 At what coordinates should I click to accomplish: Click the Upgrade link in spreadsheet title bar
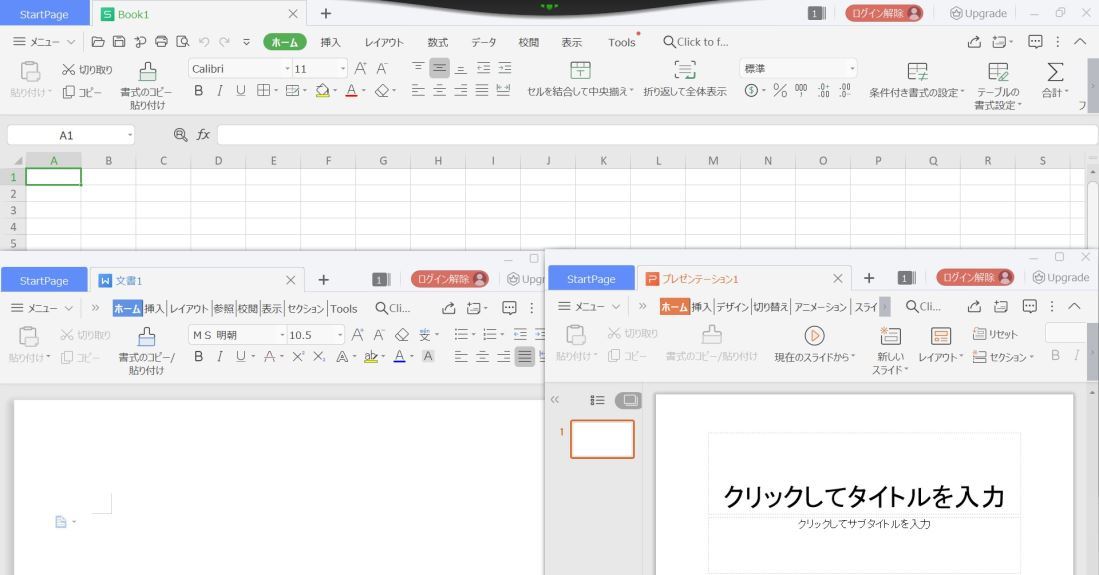[978, 13]
